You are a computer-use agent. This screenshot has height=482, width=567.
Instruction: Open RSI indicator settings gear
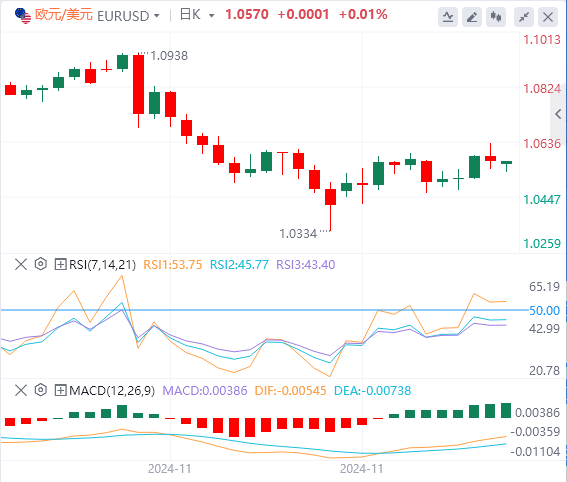[x=41, y=264]
